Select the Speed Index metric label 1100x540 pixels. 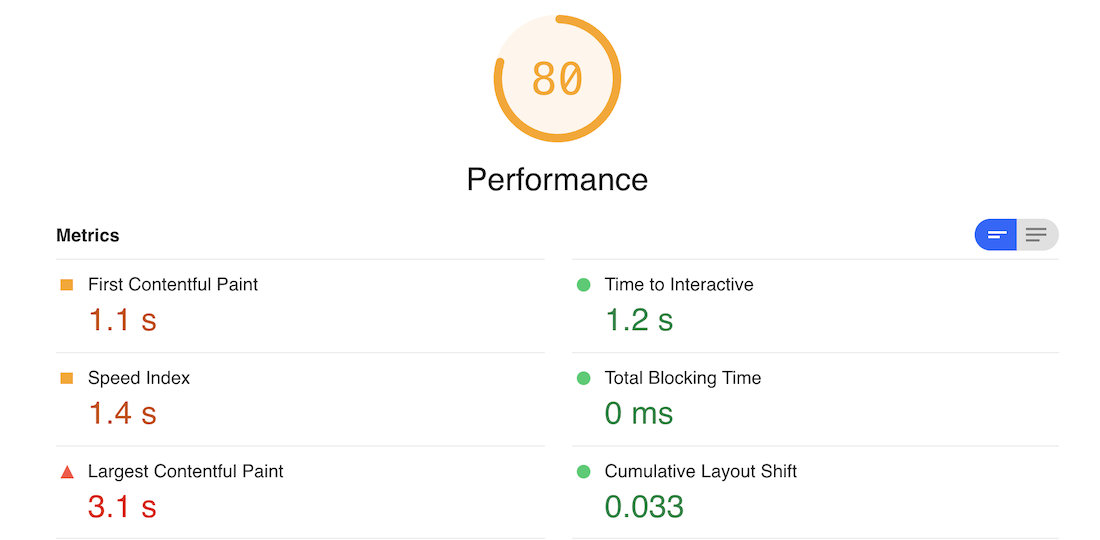pos(139,379)
